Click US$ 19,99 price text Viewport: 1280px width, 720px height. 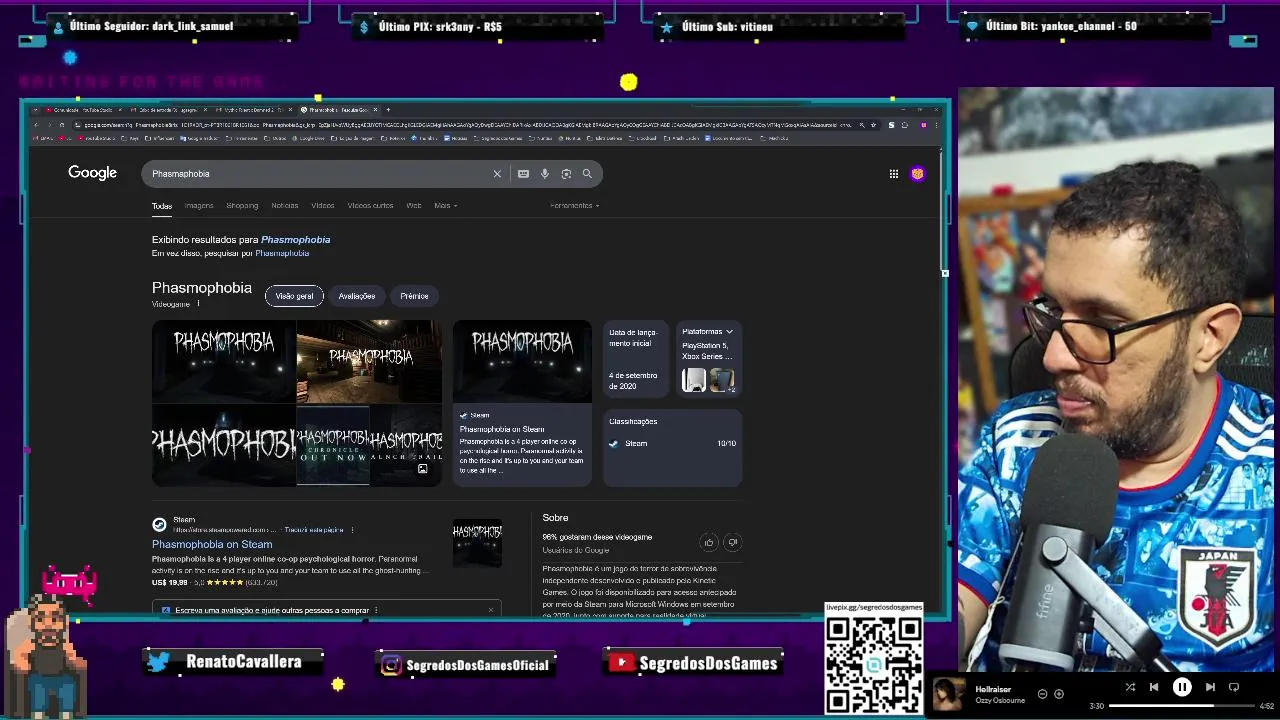(170, 583)
